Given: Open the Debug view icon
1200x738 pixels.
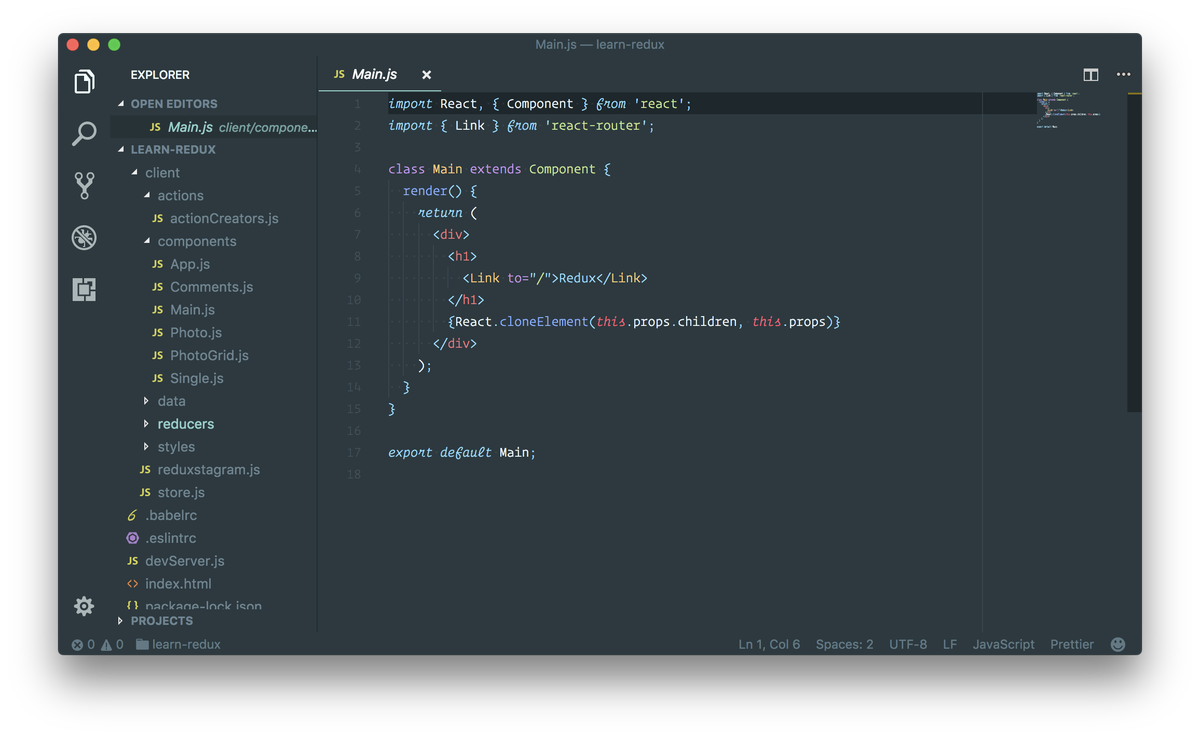Looking at the screenshot, I should click(x=84, y=237).
